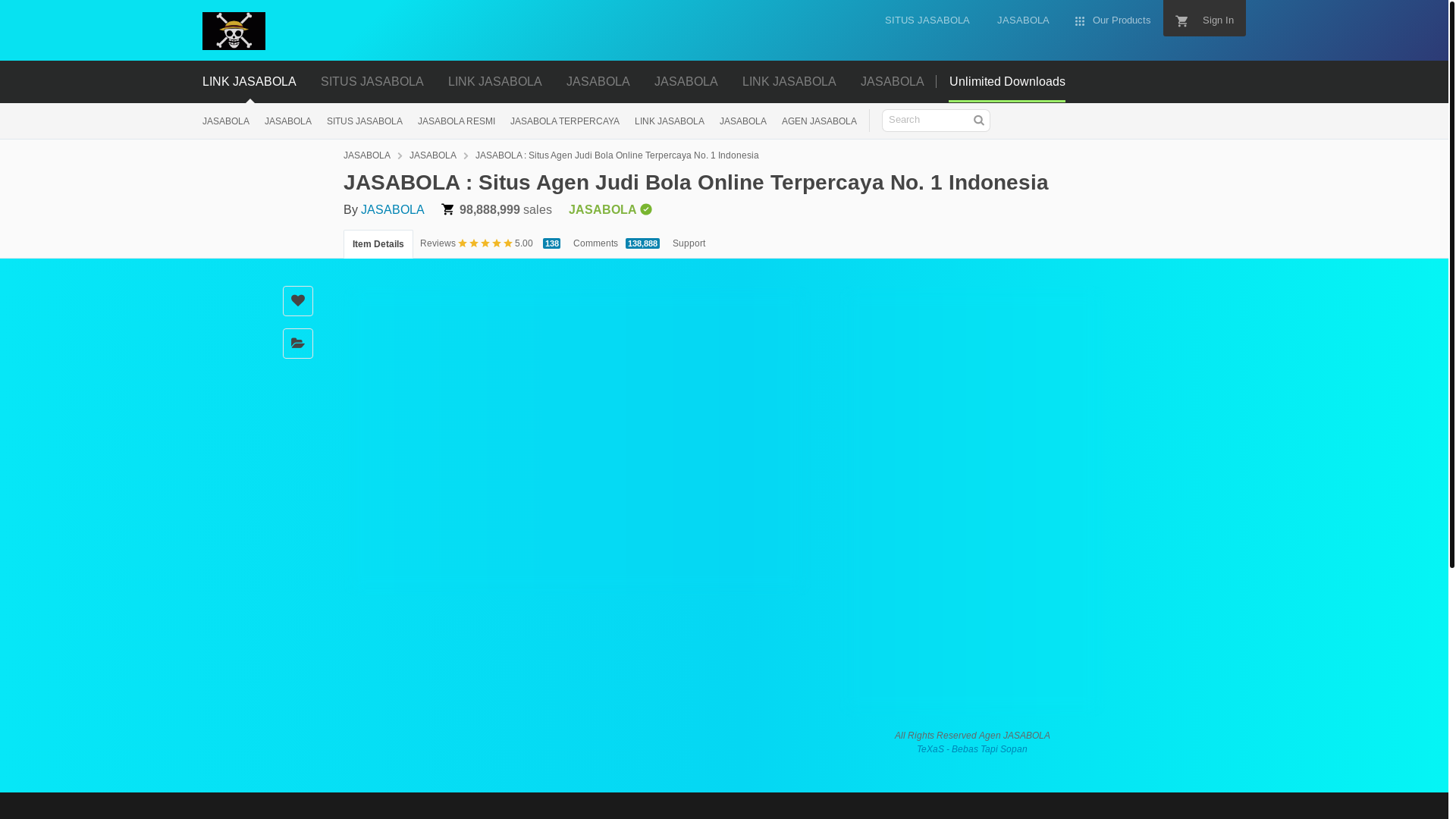The image size is (1456, 819).
Task: Click the skull logo in the header
Action: coord(234,30)
